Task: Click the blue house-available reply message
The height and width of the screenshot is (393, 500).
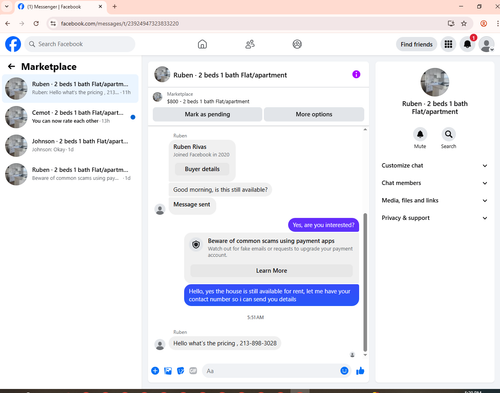Action: 271,295
